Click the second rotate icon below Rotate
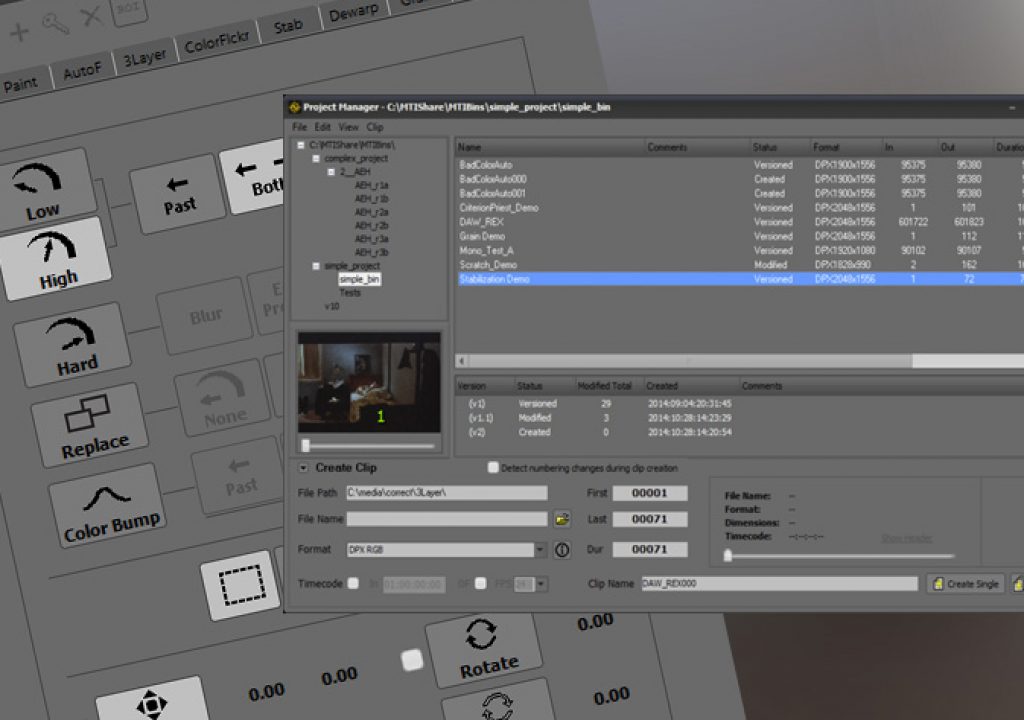The image size is (1024, 720). coord(498,704)
